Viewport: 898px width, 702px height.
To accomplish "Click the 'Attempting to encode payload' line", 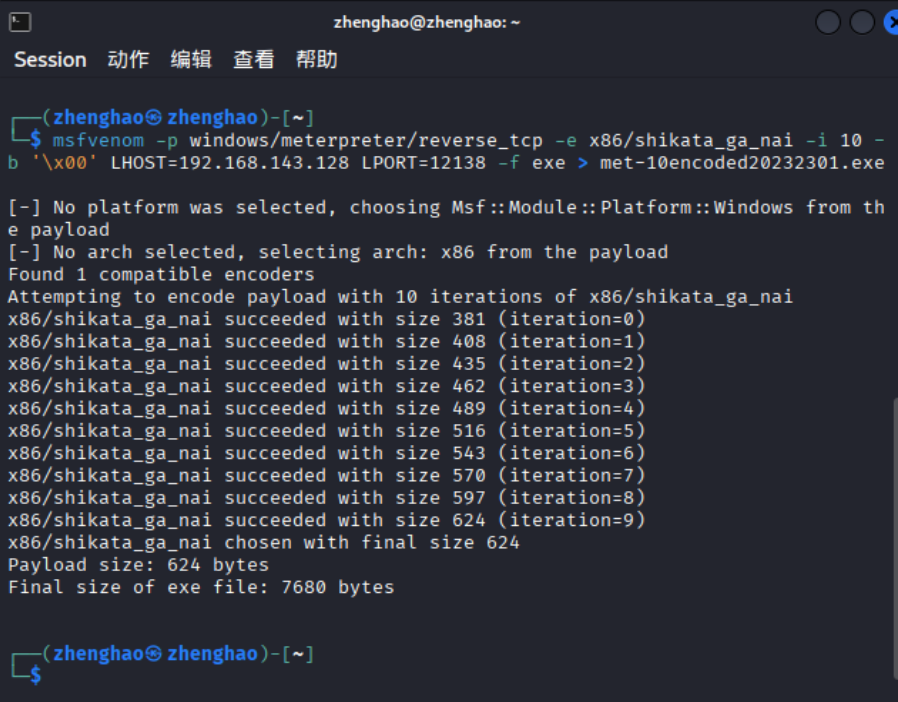I will pyautogui.click(x=400, y=297).
